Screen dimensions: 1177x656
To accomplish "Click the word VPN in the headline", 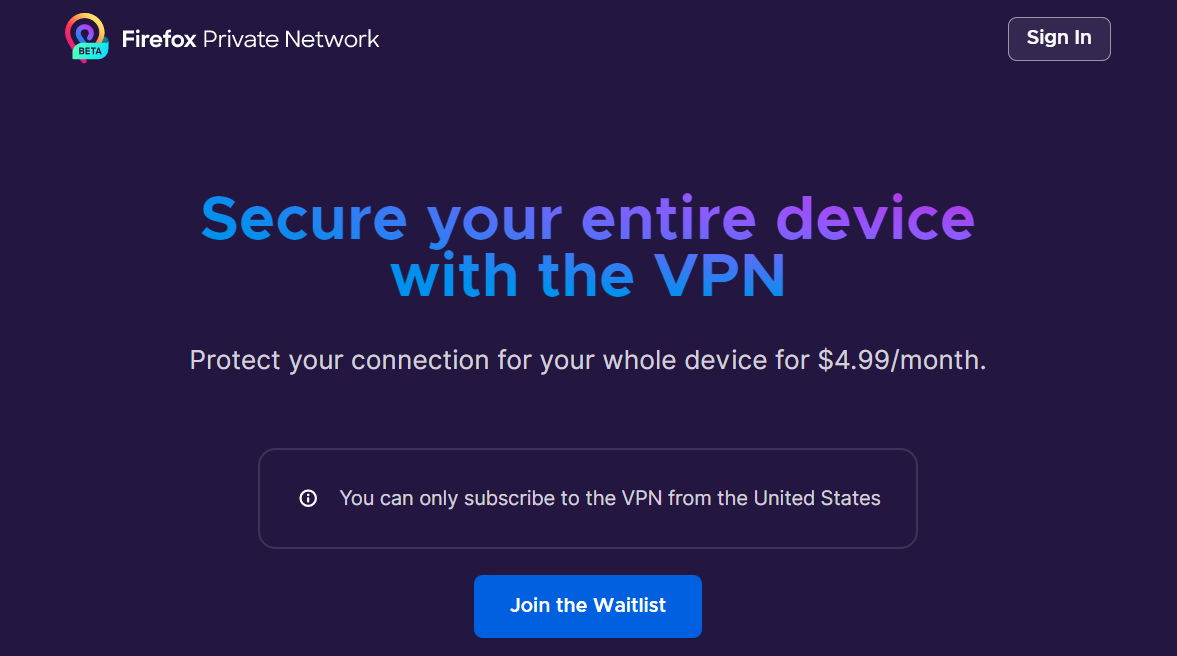I will click(719, 276).
